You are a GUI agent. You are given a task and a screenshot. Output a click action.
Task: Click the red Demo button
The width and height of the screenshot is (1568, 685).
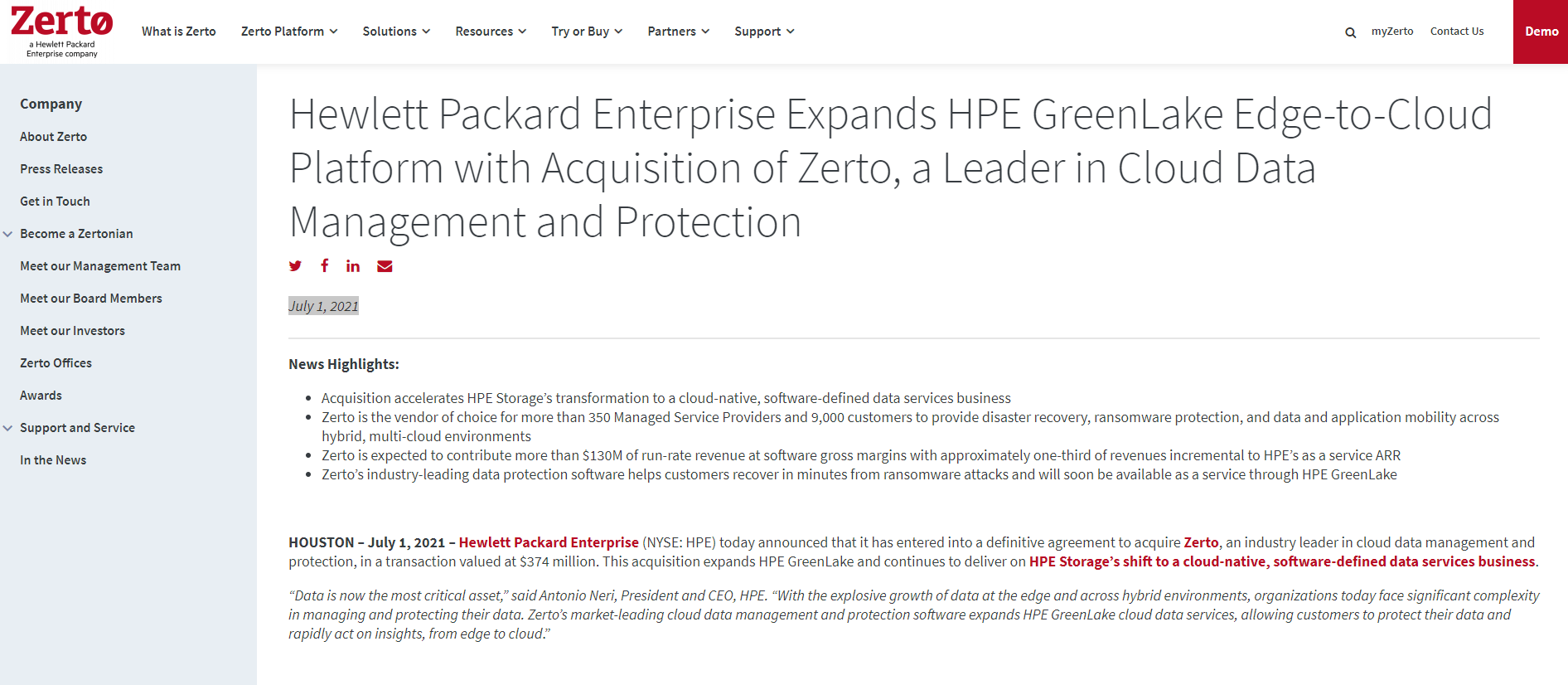[1541, 32]
